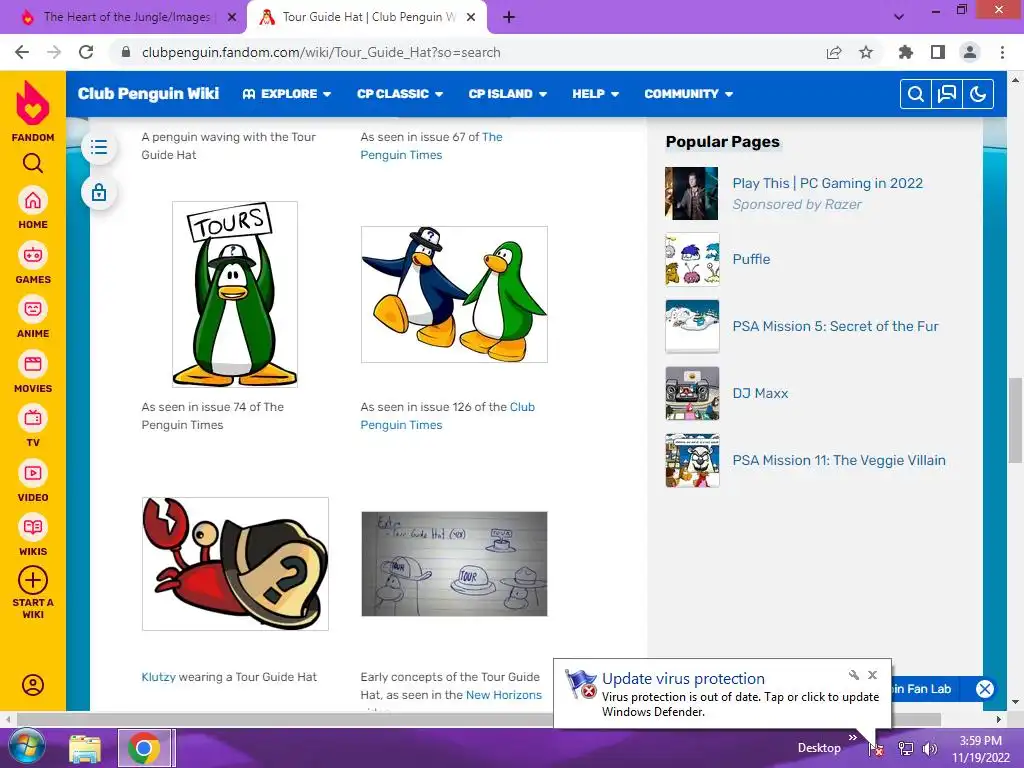The image size is (1024, 768).
Task: Toggle dark theme moon icon
Action: click(978, 94)
